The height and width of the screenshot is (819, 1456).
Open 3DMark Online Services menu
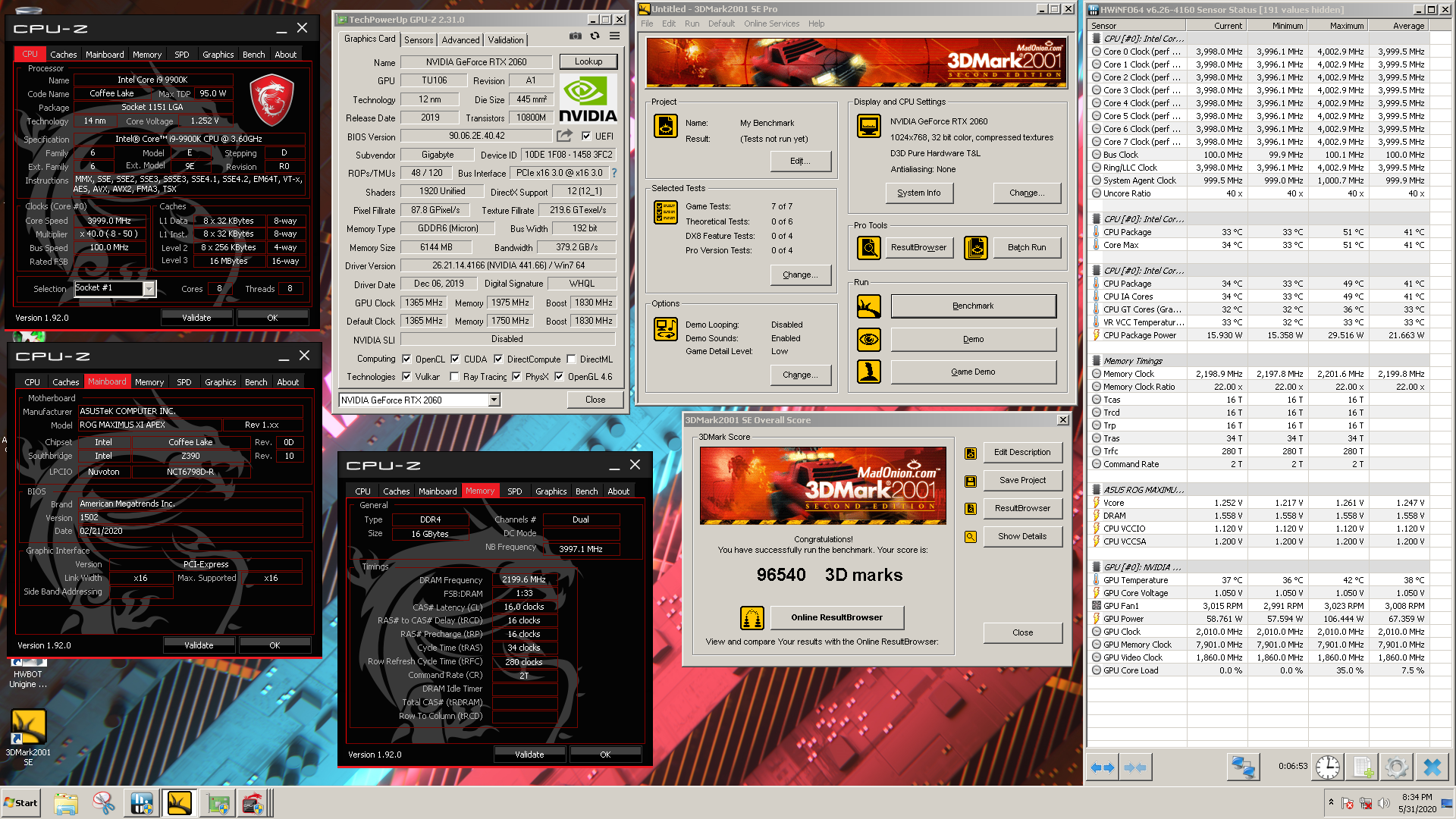tap(771, 24)
